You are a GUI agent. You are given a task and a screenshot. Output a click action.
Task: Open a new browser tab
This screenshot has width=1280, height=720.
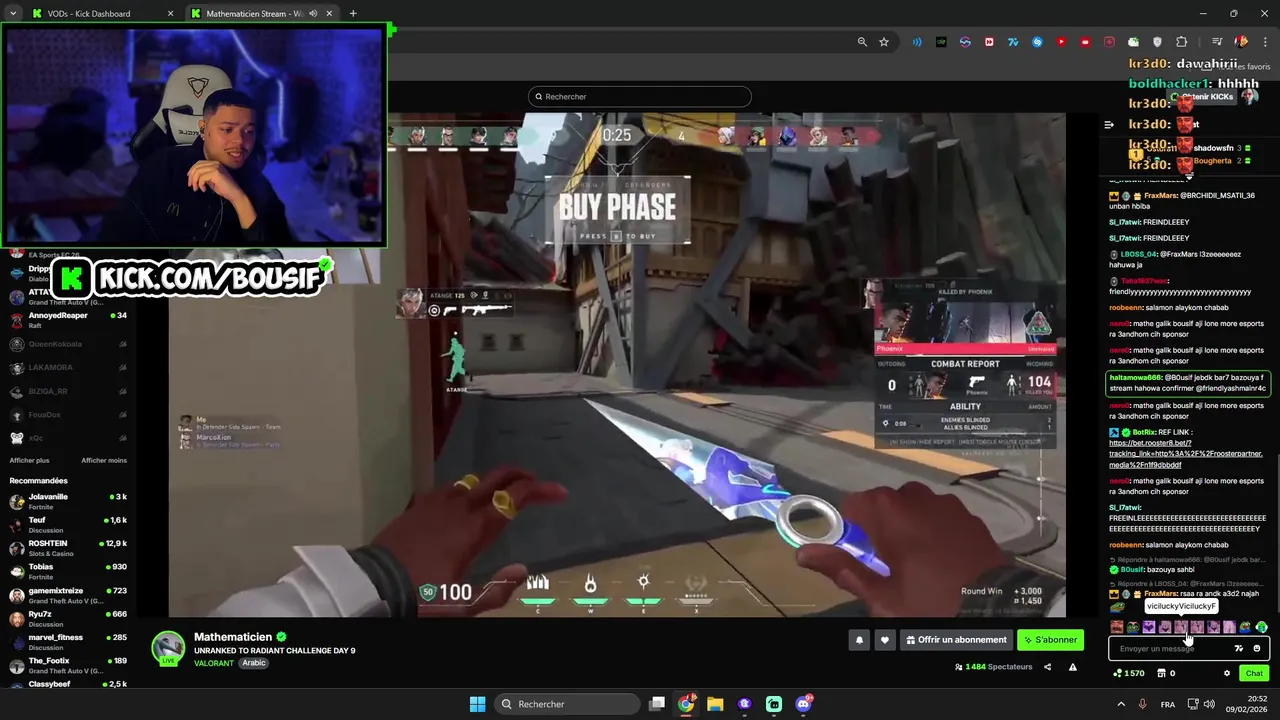353,14
